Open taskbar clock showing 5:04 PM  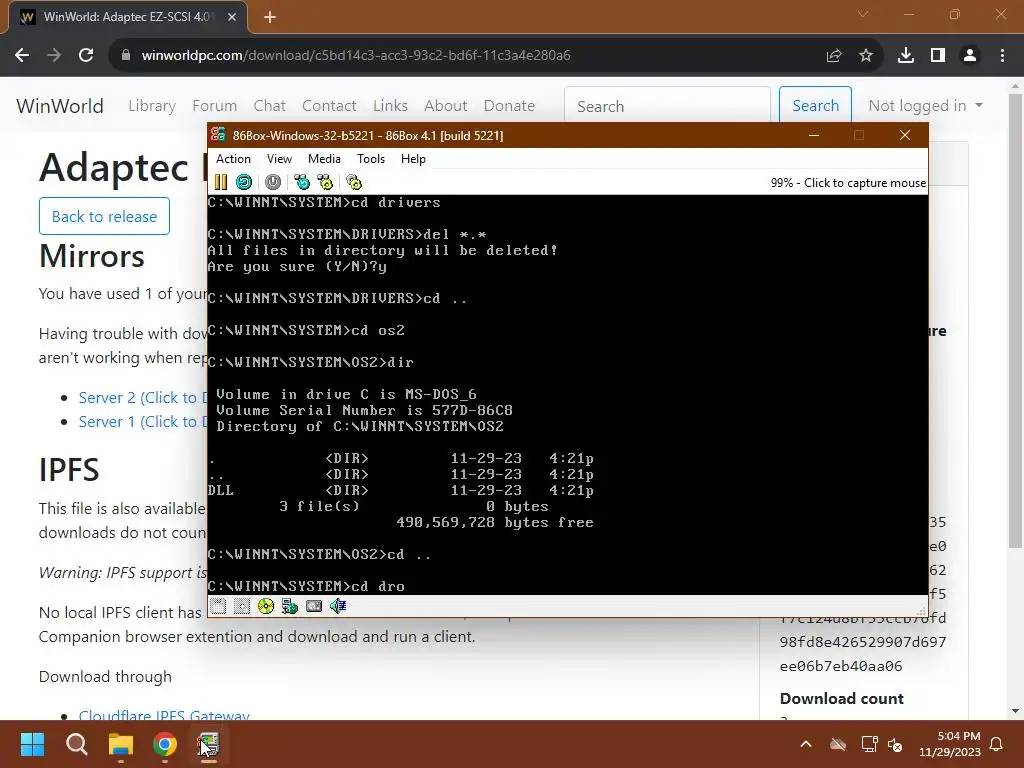(950, 744)
